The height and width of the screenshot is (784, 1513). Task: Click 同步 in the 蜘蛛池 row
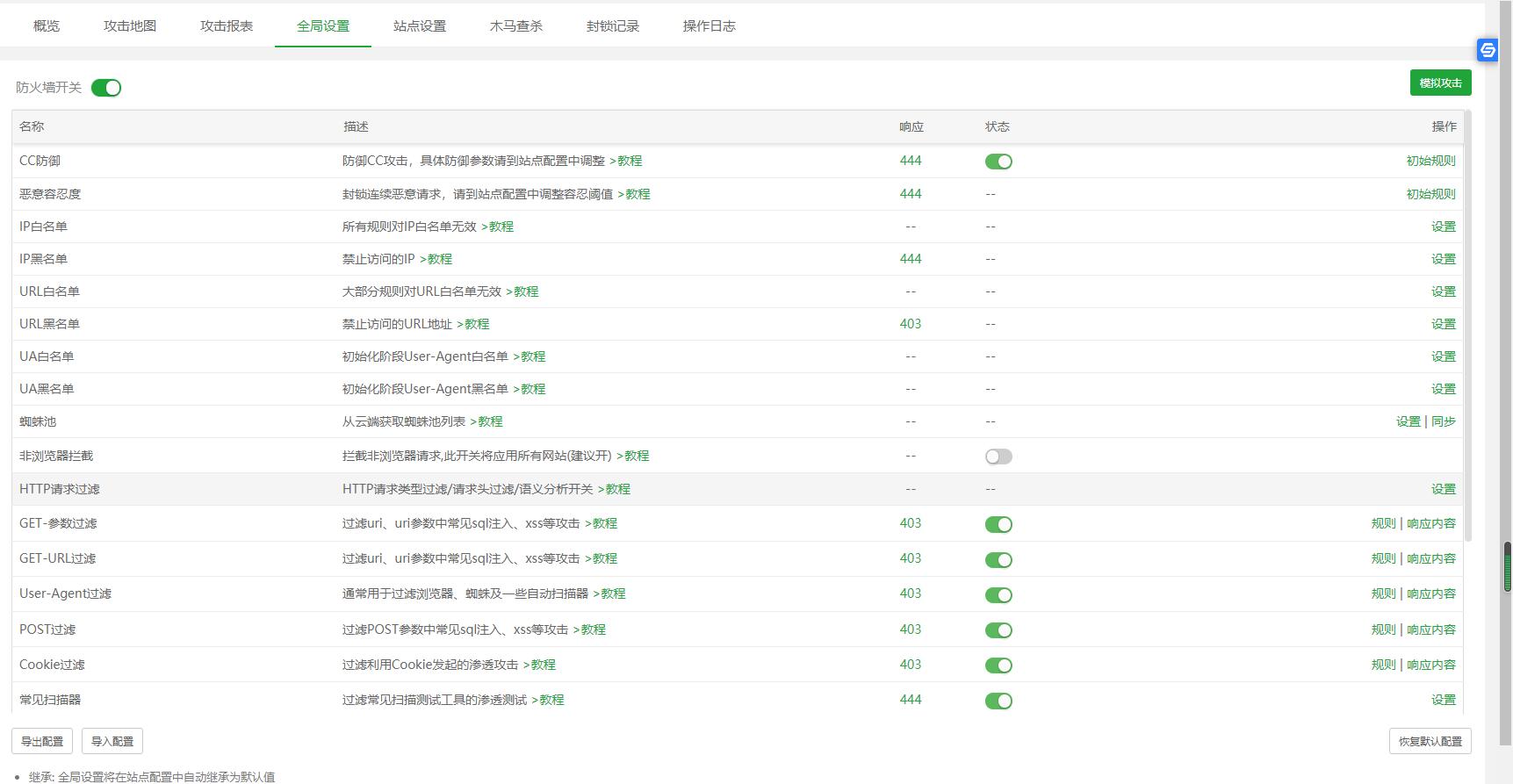[1443, 421]
